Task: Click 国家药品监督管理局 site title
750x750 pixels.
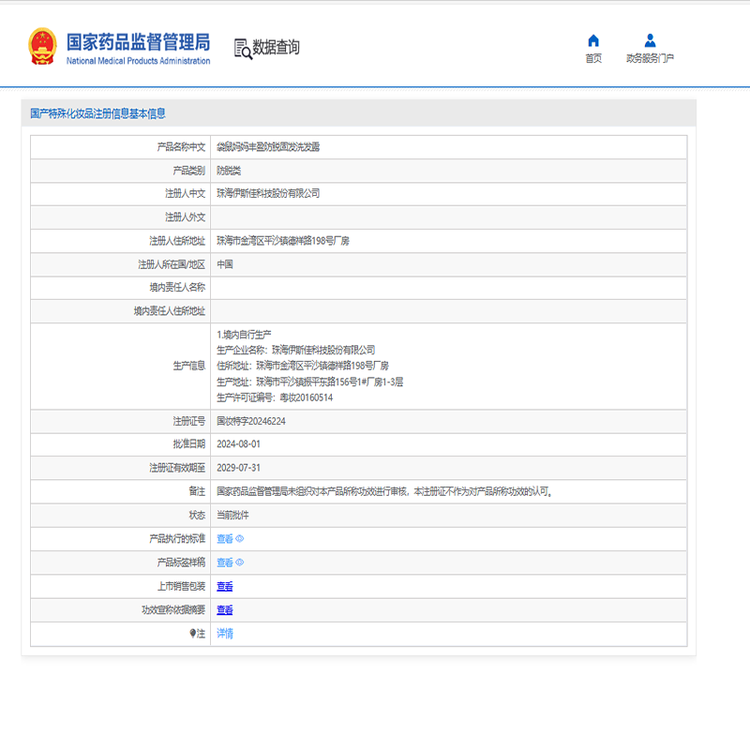Action: [x=138, y=42]
